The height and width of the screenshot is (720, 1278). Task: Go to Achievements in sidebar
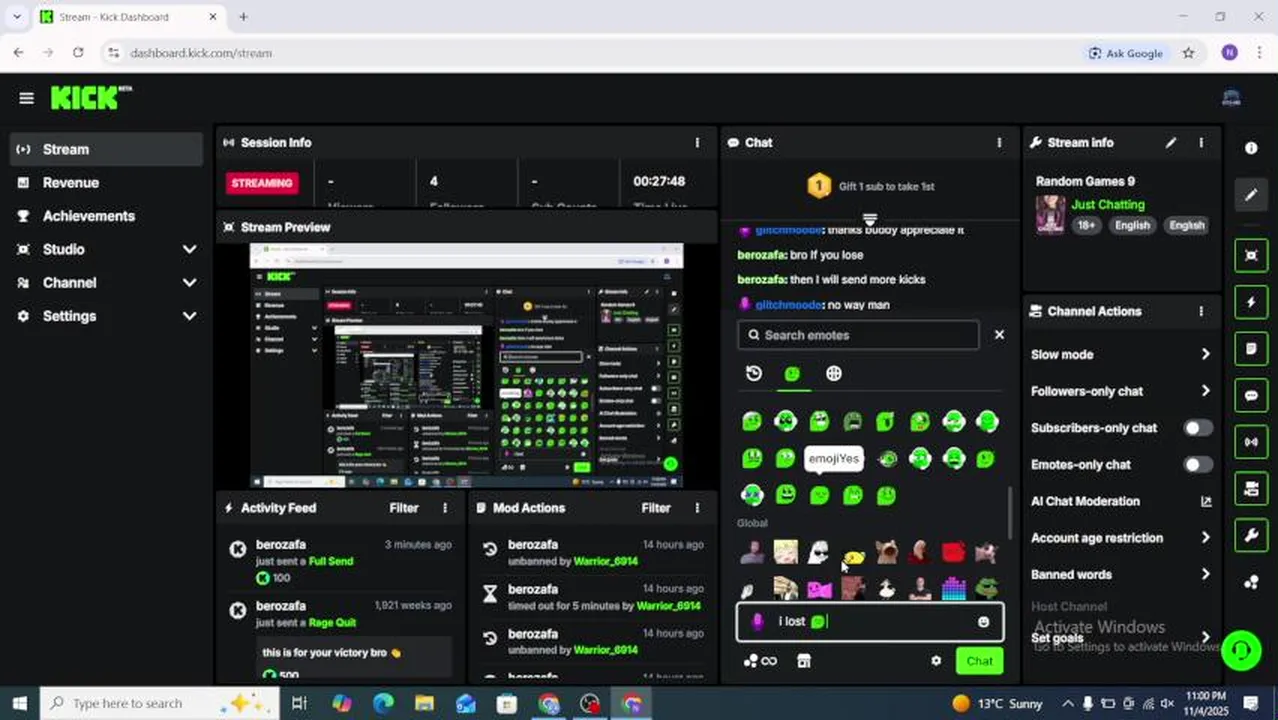[x=105, y=216]
